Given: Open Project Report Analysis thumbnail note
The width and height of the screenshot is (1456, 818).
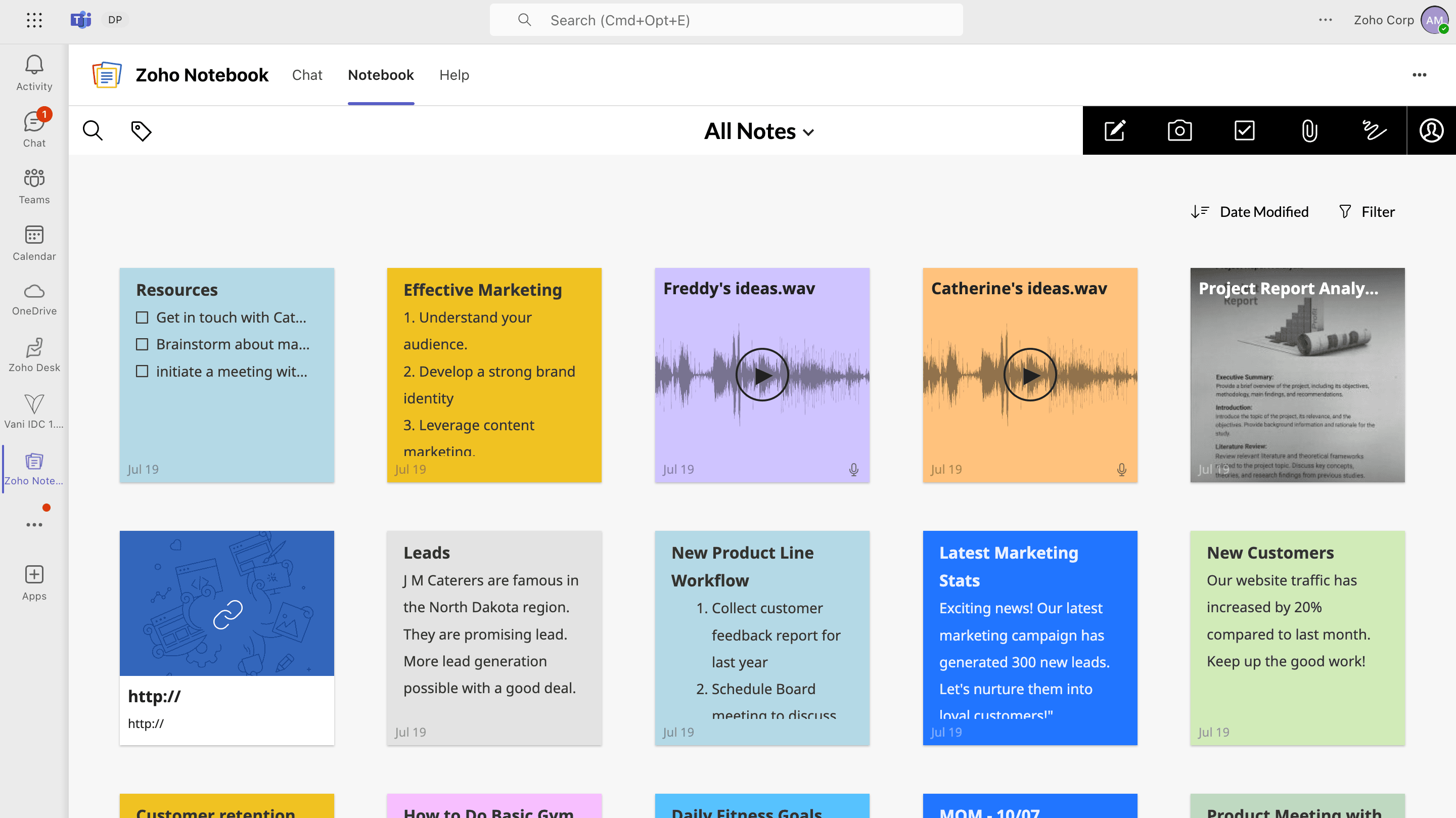Looking at the screenshot, I should (x=1297, y=375).
